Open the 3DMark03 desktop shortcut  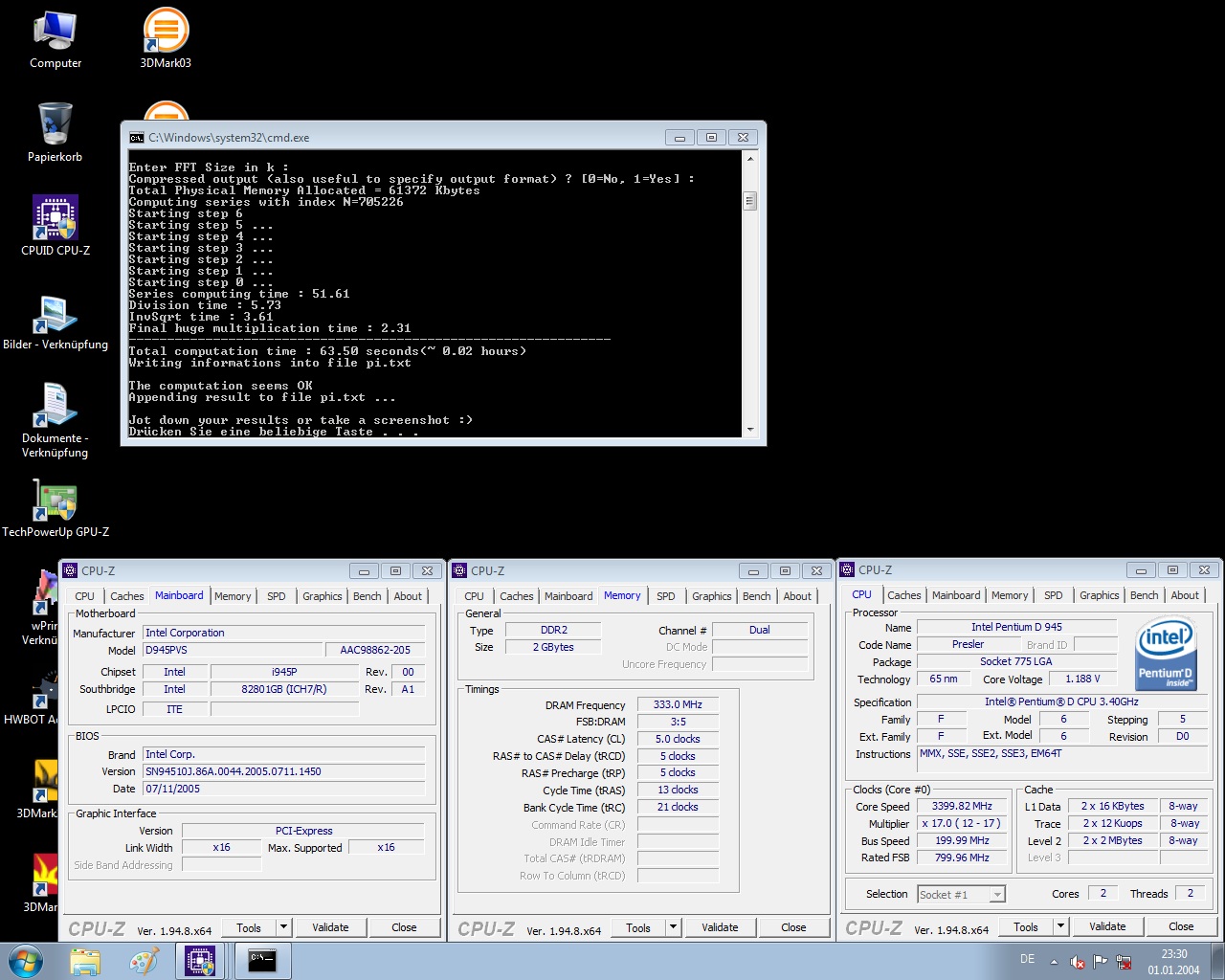pyautogui.click(x=166, y=38)
